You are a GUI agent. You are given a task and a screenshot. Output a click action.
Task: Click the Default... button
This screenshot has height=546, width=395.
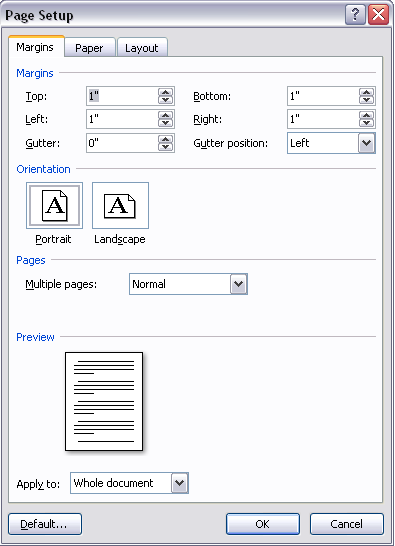[45, 524]
